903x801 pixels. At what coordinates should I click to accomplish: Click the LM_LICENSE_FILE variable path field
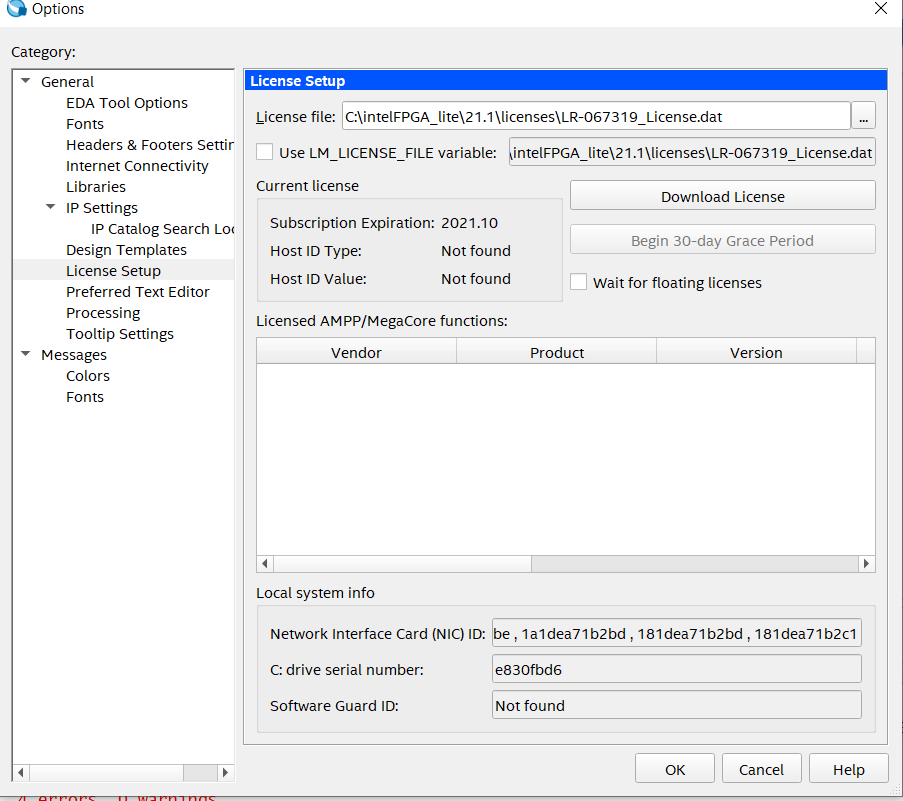[x=692, y=152]
